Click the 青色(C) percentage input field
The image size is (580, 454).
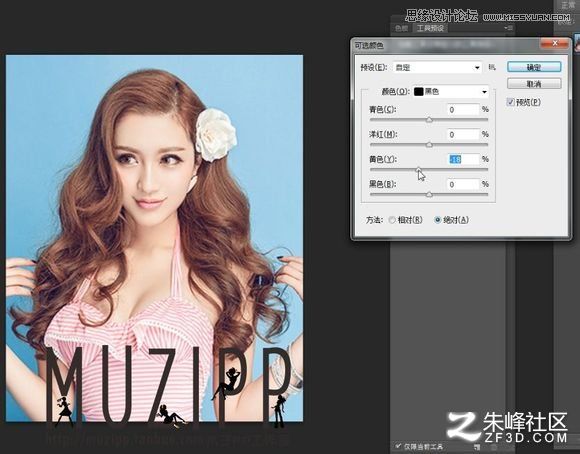pos(463,110)
